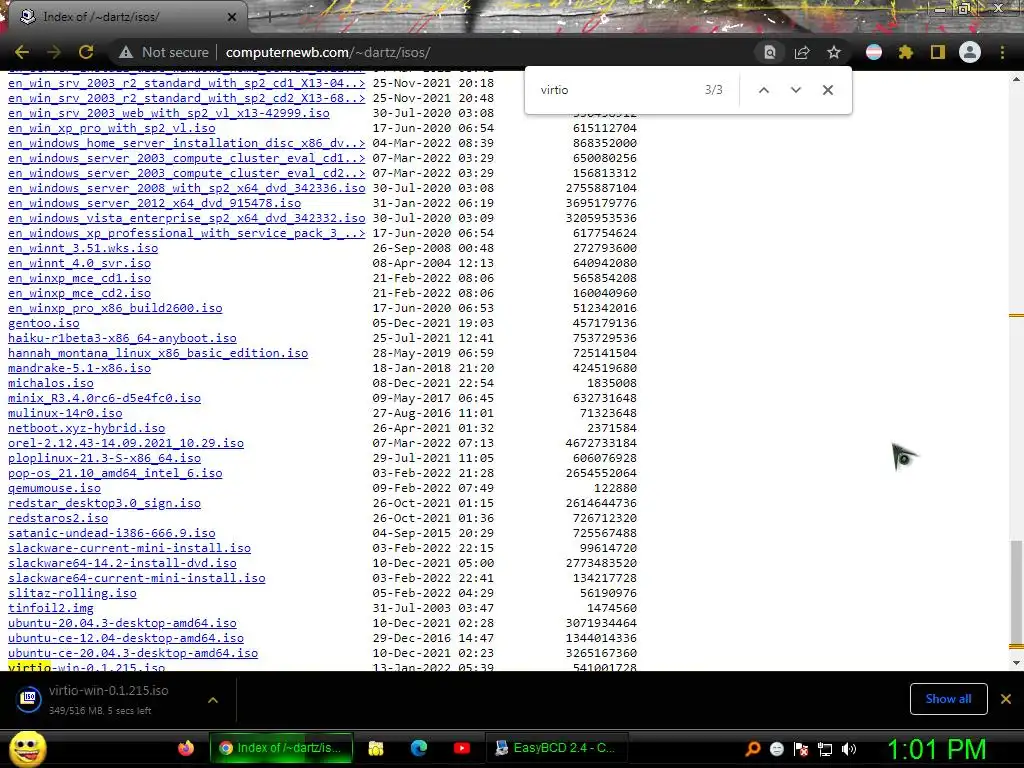Viewport: 1024px width, 768px height.
Task: Launch Firefox from the taskbar
Action: click(x=186, y=748)
